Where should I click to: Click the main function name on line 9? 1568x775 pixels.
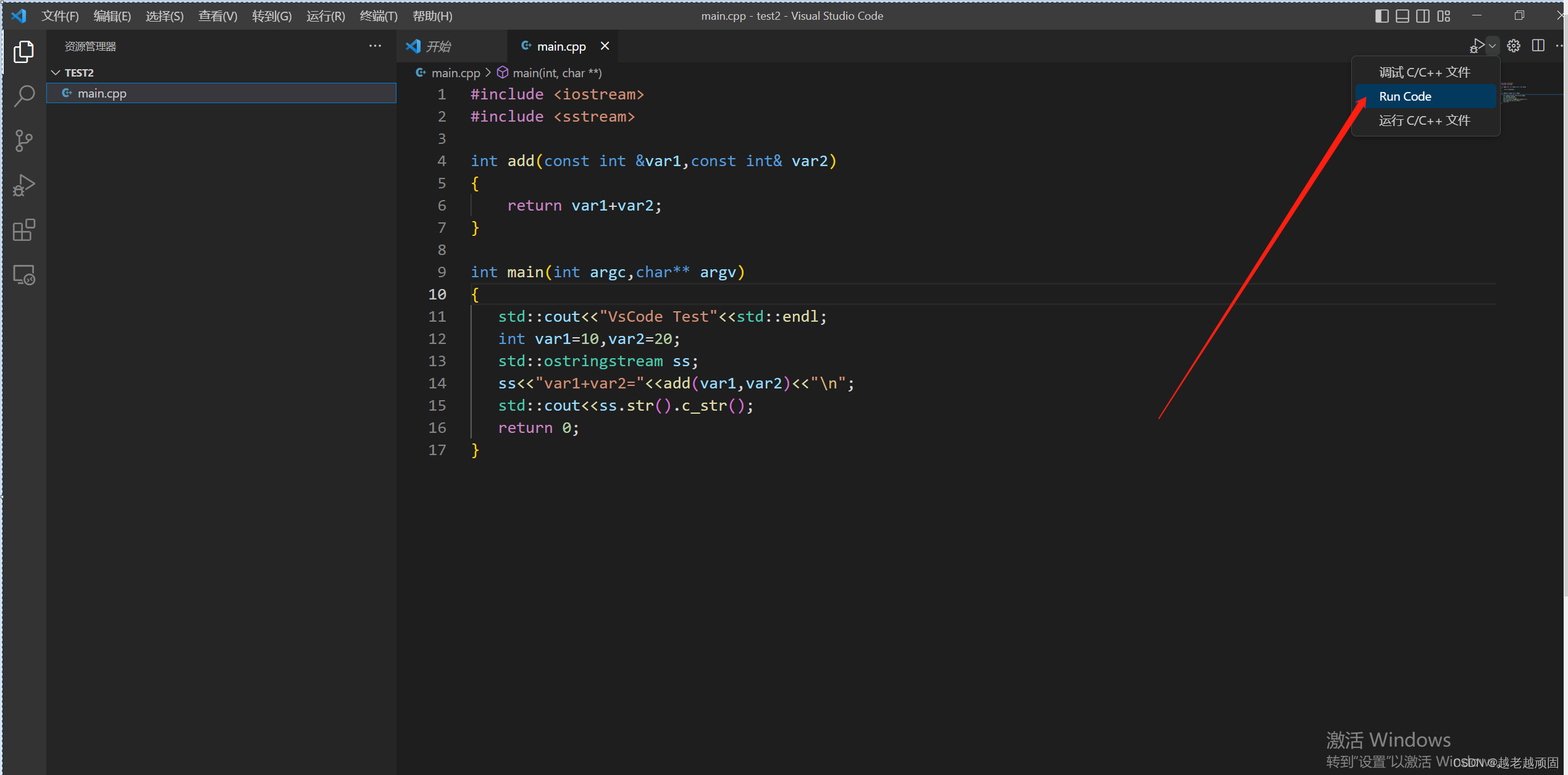(525, 272)
